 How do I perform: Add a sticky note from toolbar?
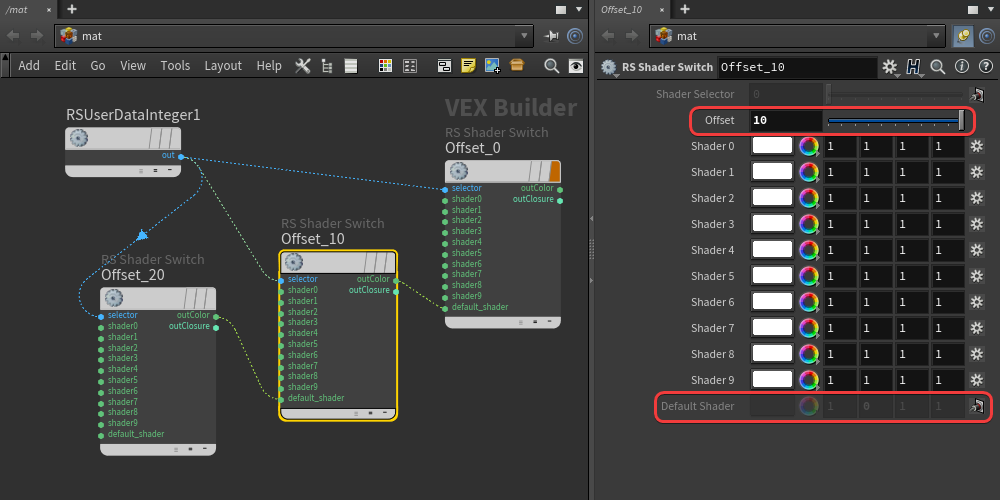click(468, 66)
